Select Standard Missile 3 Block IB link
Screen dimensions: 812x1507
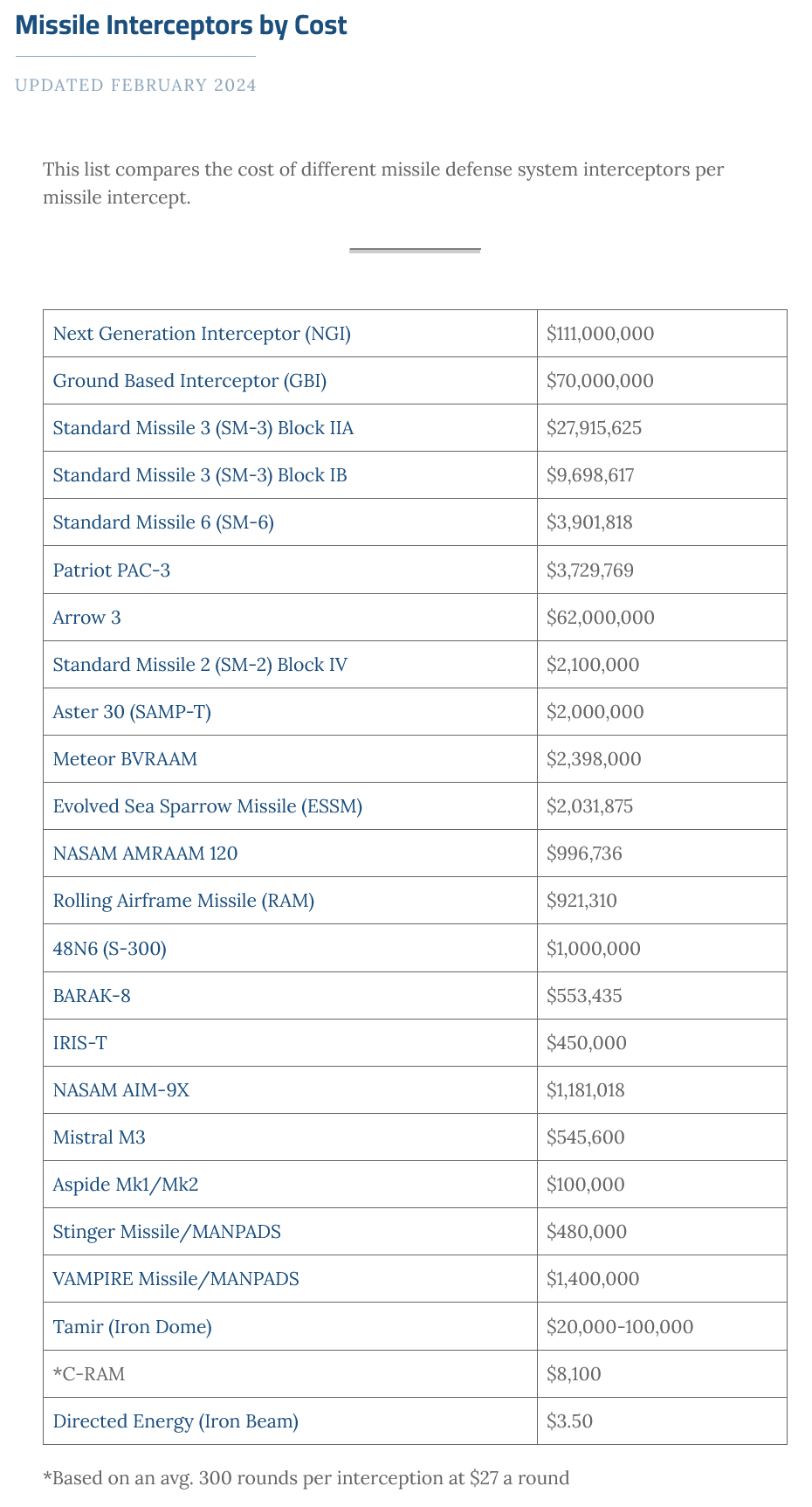click(x=200, y=475)
